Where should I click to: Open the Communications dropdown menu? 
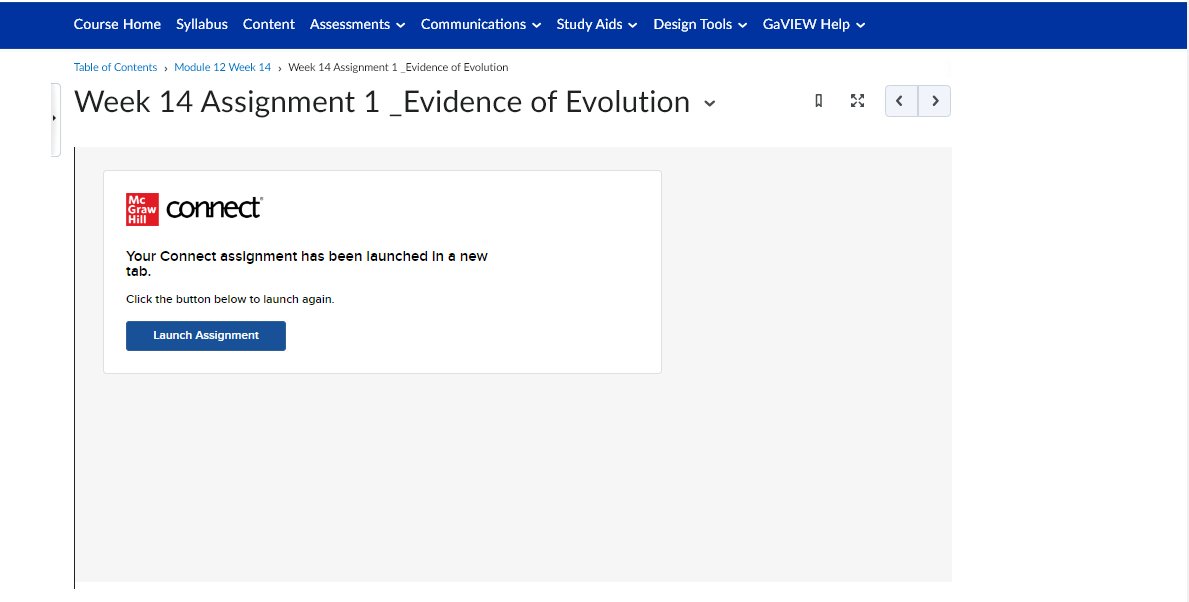pos(481,24)
